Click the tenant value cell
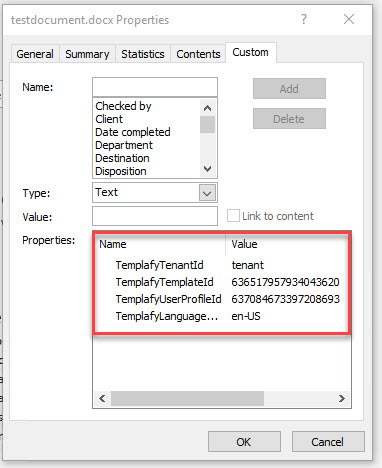 (x=248, y=265)
